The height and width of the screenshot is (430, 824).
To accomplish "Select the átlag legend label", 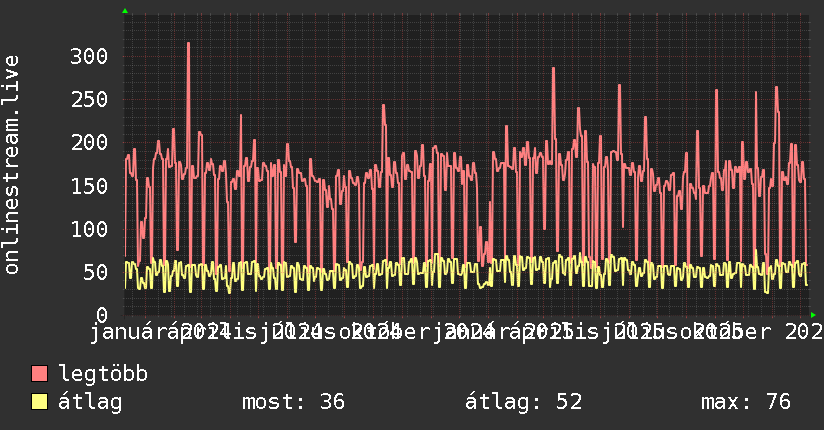I will pyautogui.click(x=90, y=402).
